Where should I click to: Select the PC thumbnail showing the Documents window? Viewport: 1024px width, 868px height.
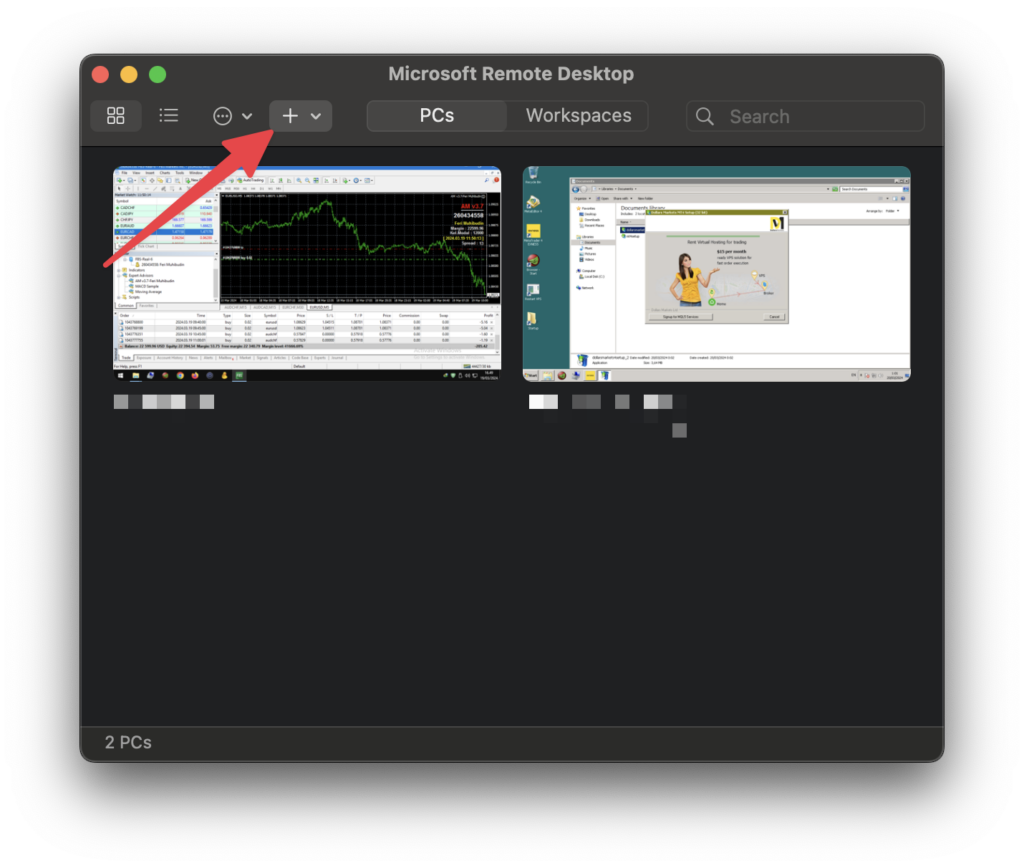tap(716, 274)
